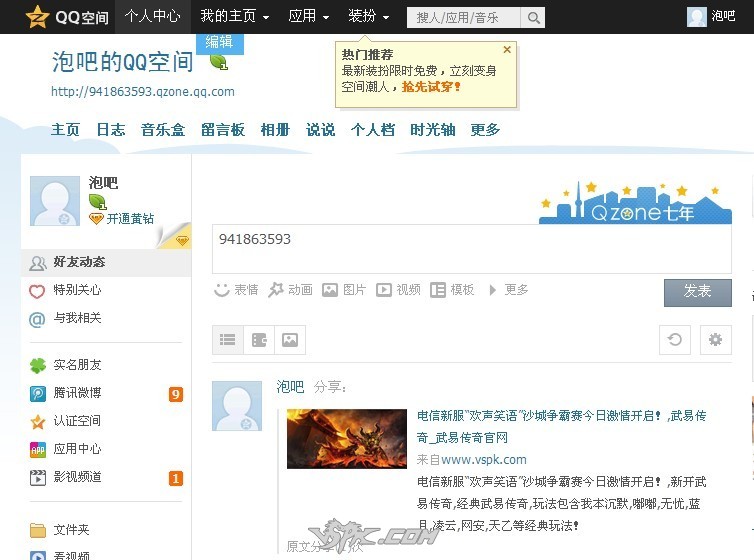Open the 日志 tab
Screen dimensions: 754x560
(111, 130)
